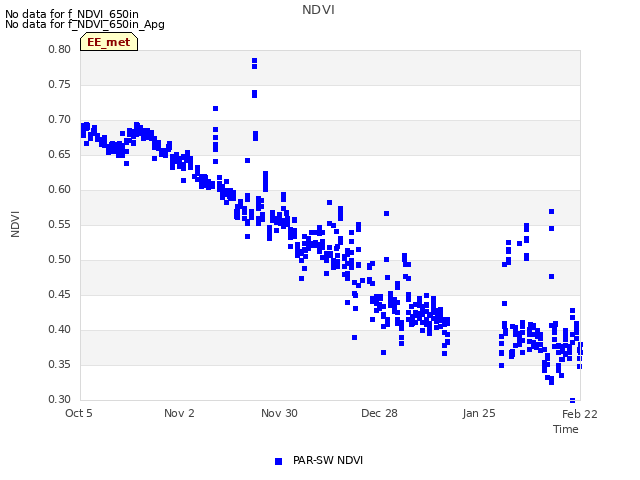Click the 0.45 y-axis tick label
This screenshot has height=480, width=640.
point(60,294)
